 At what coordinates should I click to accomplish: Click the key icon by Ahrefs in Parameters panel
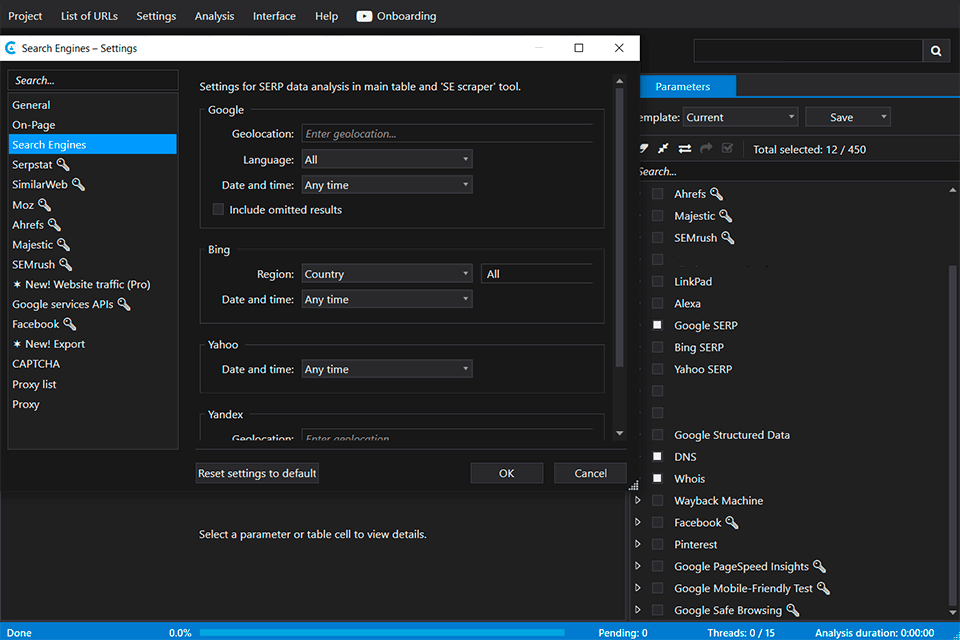[717, 194]
